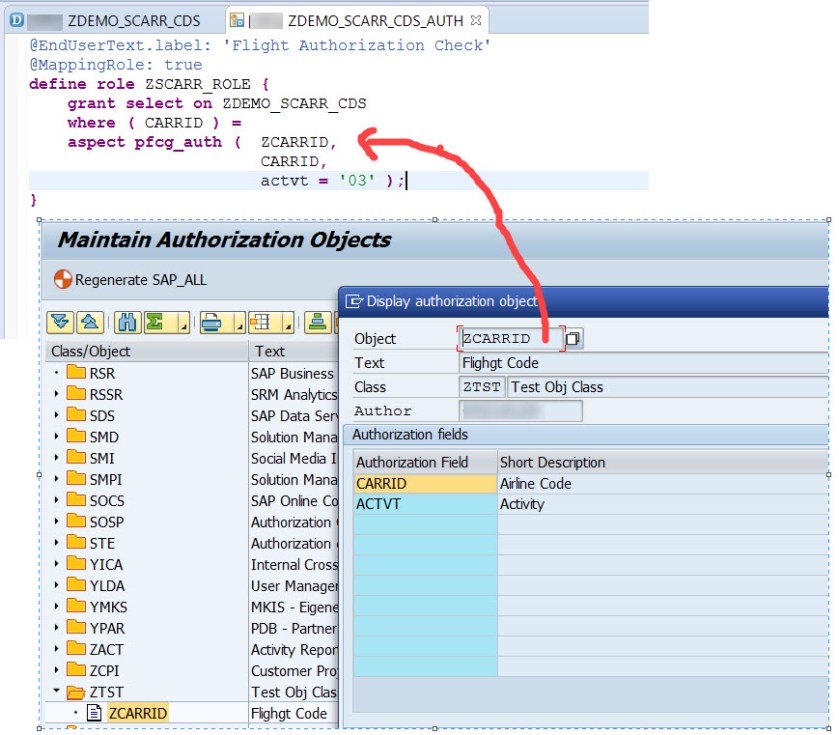Select the ZCARRID authorization object

[x=138, y=713]
